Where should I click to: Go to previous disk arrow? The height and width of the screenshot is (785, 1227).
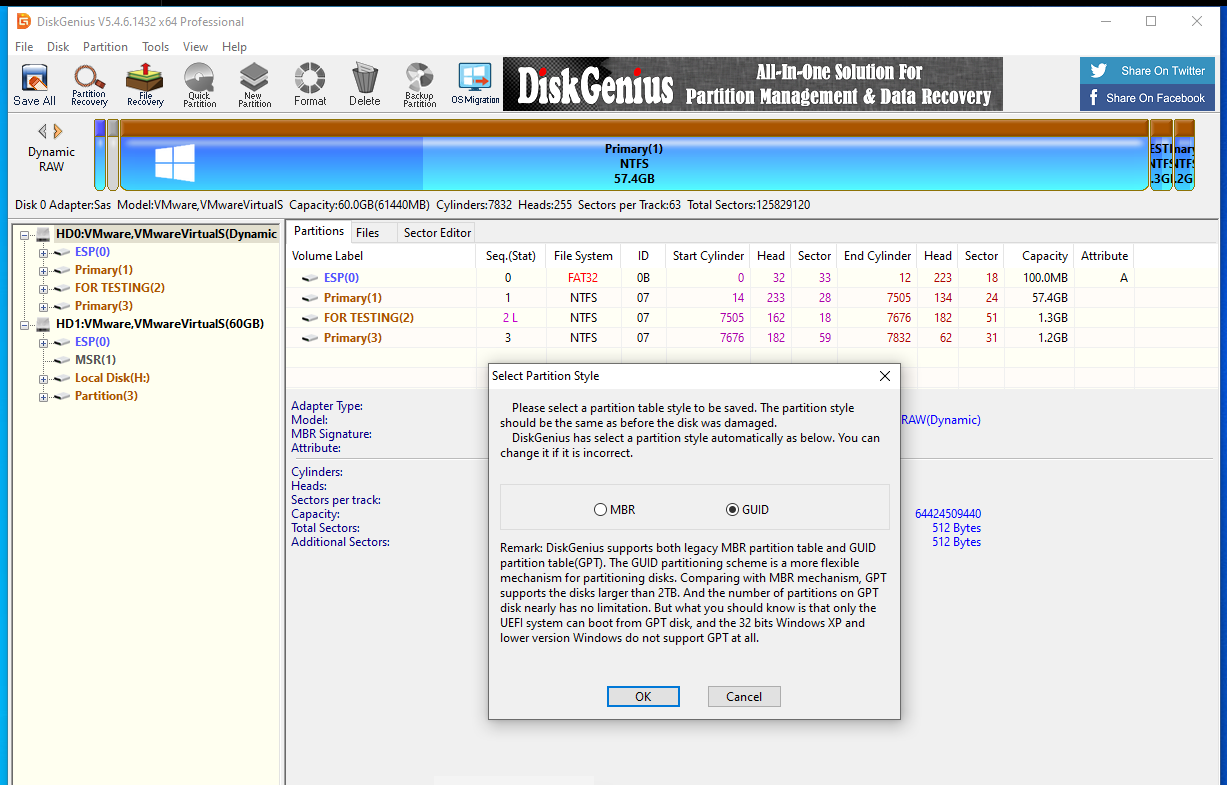42,131
